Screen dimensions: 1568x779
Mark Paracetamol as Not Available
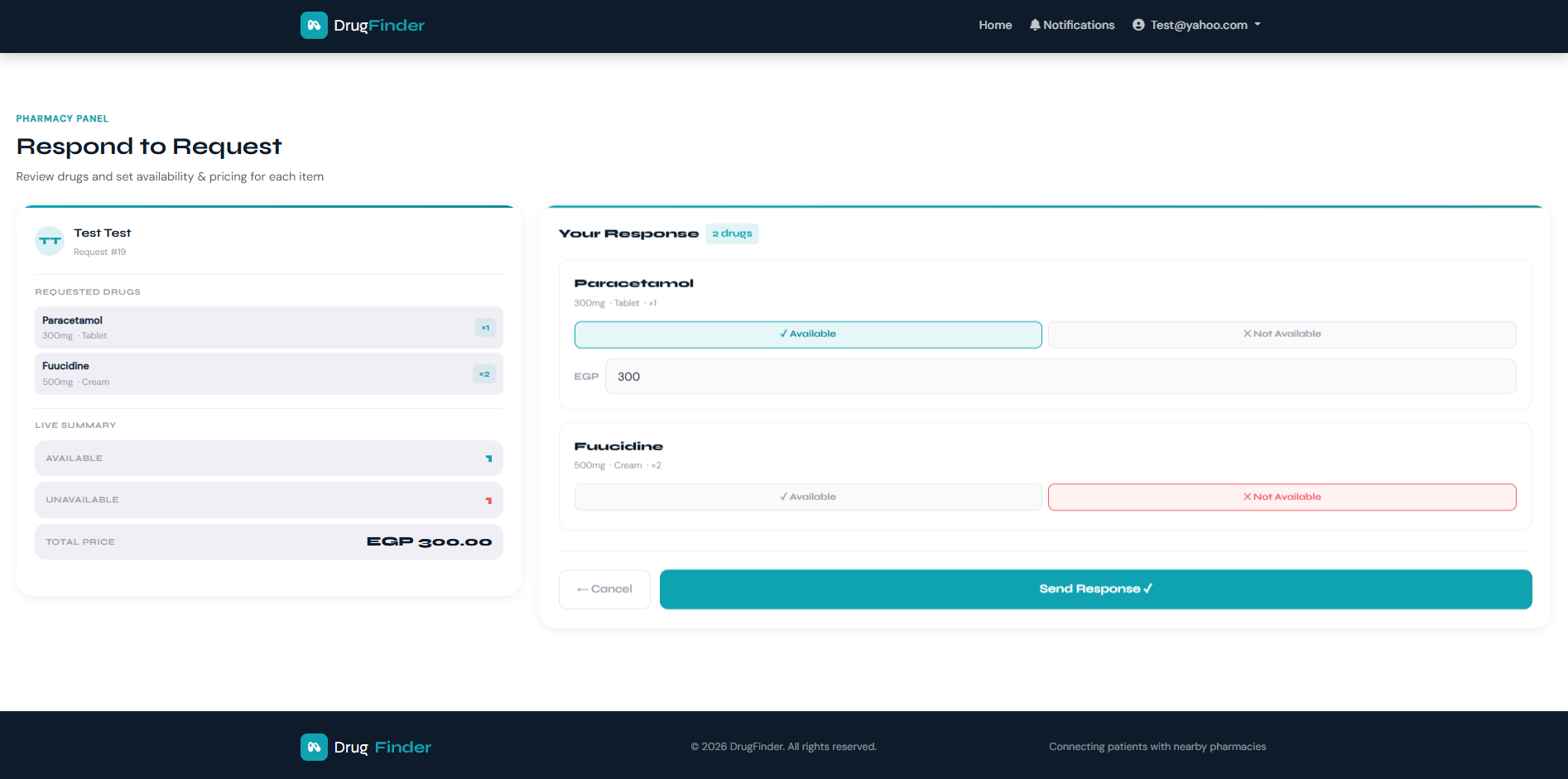click(x=1282, y=334)
